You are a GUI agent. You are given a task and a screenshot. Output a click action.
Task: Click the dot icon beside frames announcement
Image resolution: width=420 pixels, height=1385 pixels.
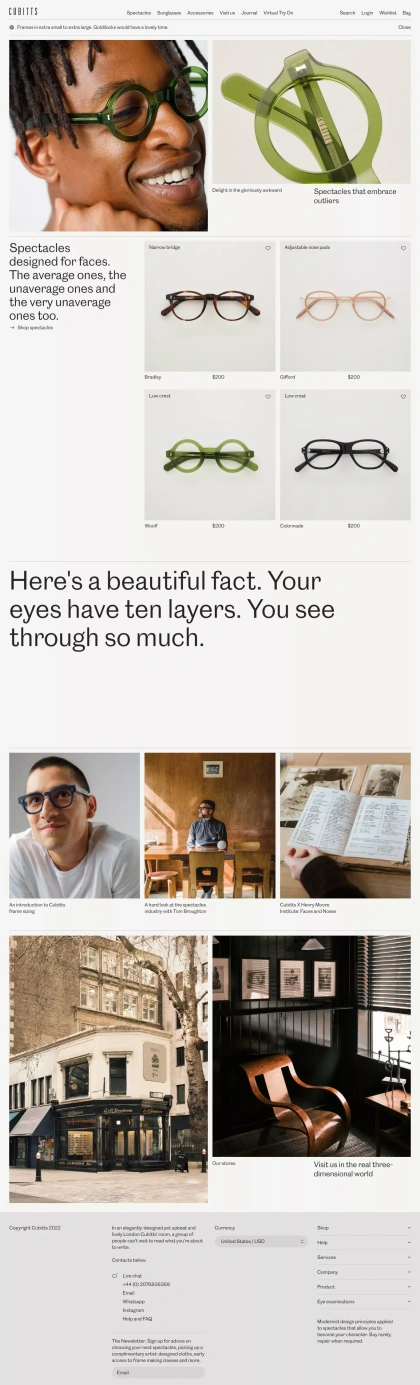coord(11,28)
